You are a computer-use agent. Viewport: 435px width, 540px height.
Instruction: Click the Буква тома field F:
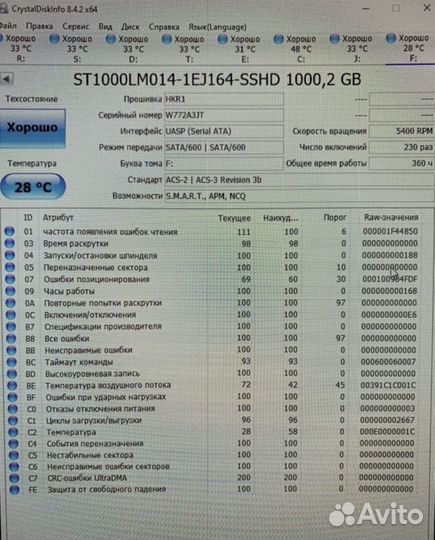224,164
